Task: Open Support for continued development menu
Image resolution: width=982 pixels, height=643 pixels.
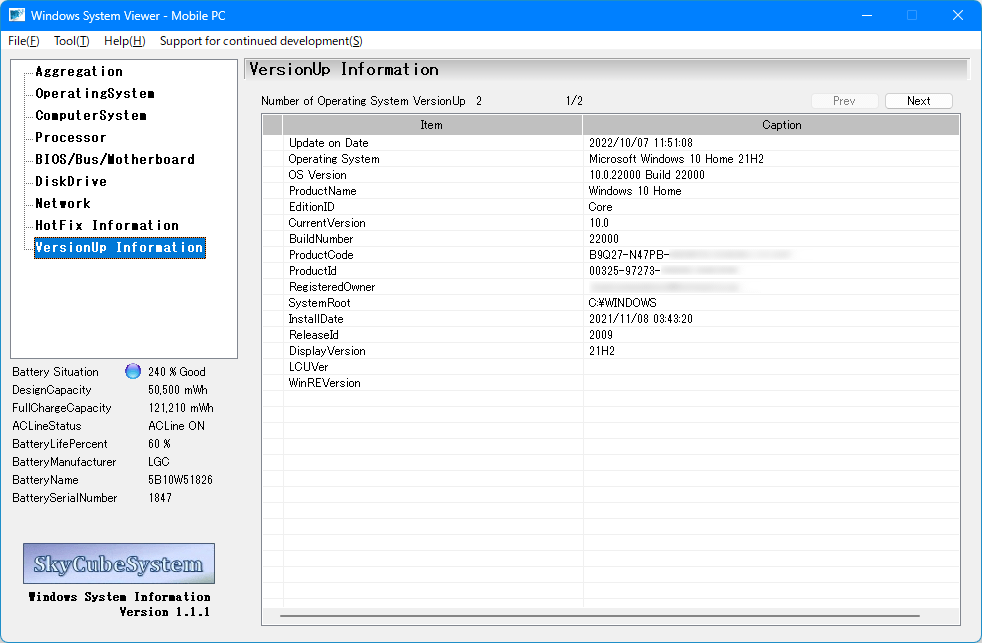Action: coord(261,41)
